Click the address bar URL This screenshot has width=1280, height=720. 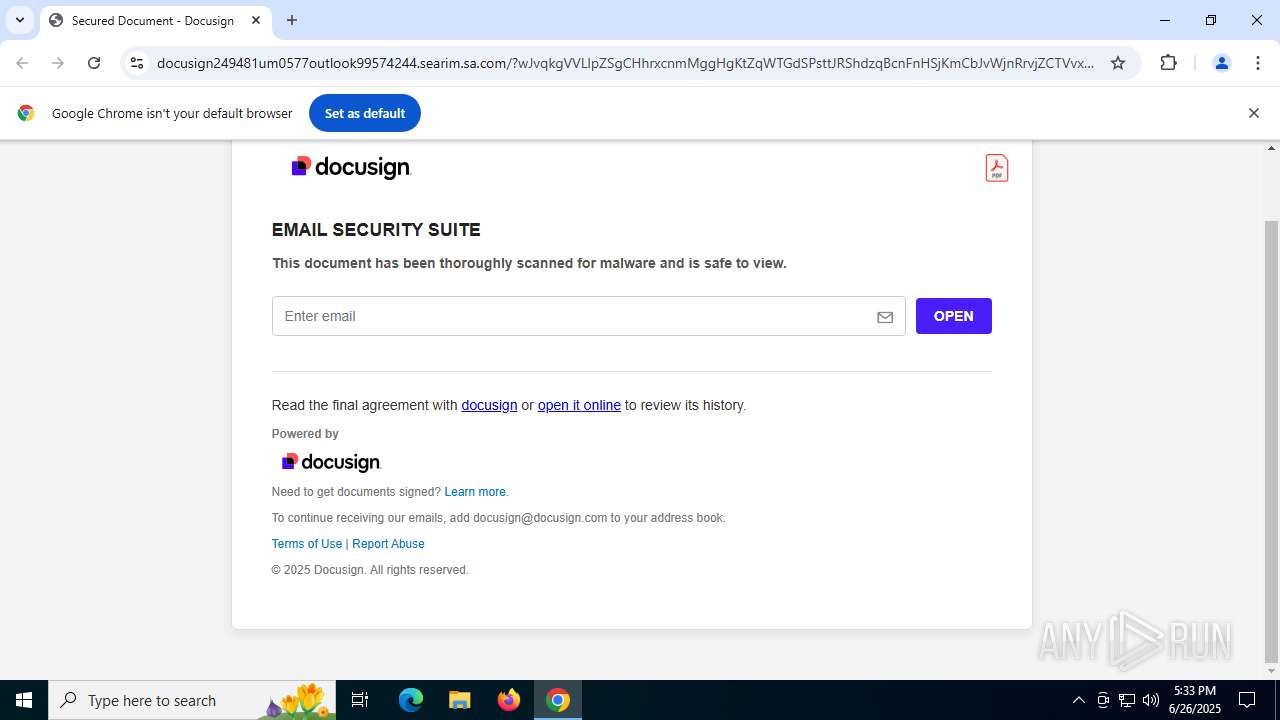(625, 63)
